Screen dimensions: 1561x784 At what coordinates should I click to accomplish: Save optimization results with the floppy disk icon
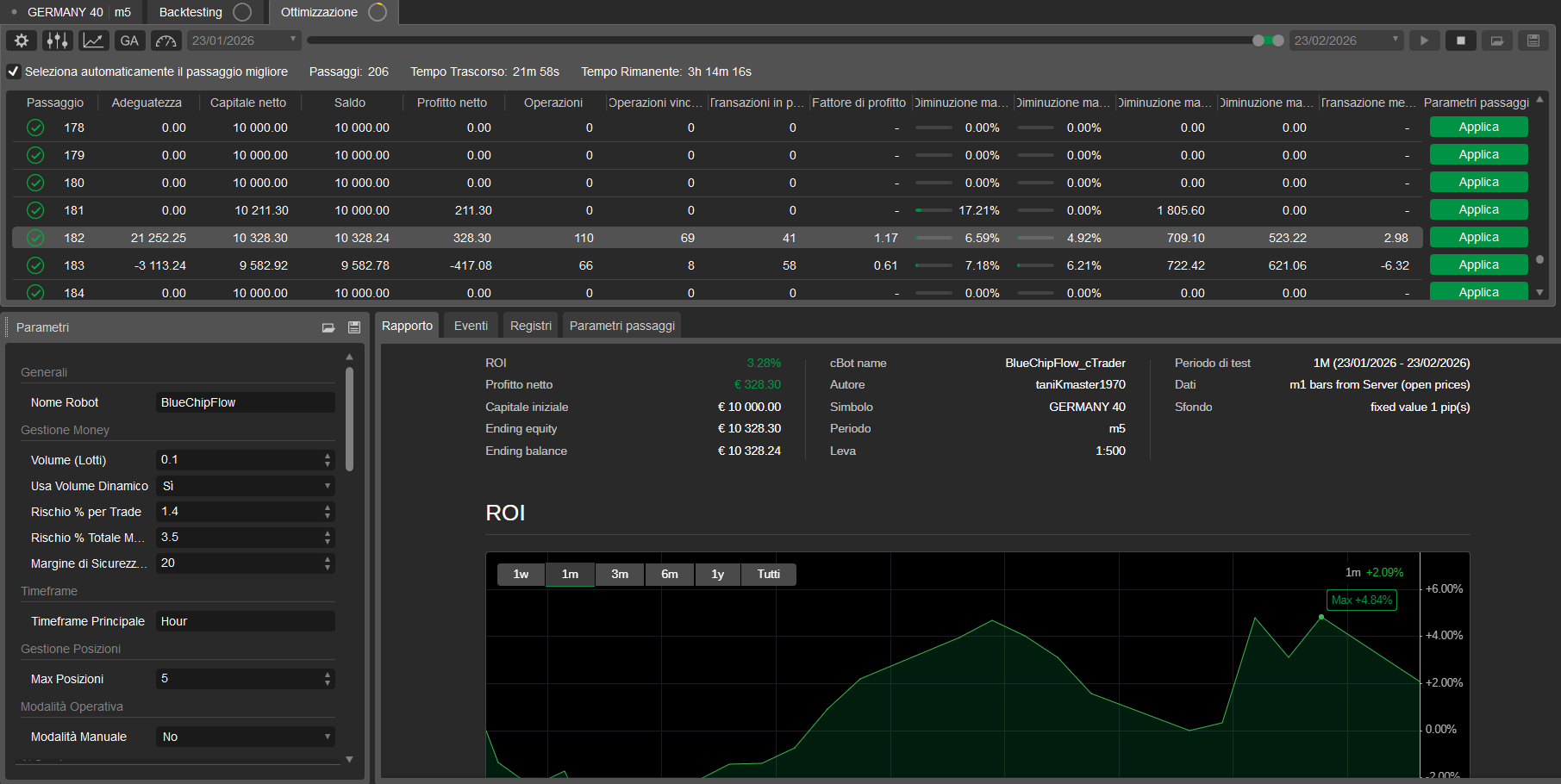click(1533, 40)
